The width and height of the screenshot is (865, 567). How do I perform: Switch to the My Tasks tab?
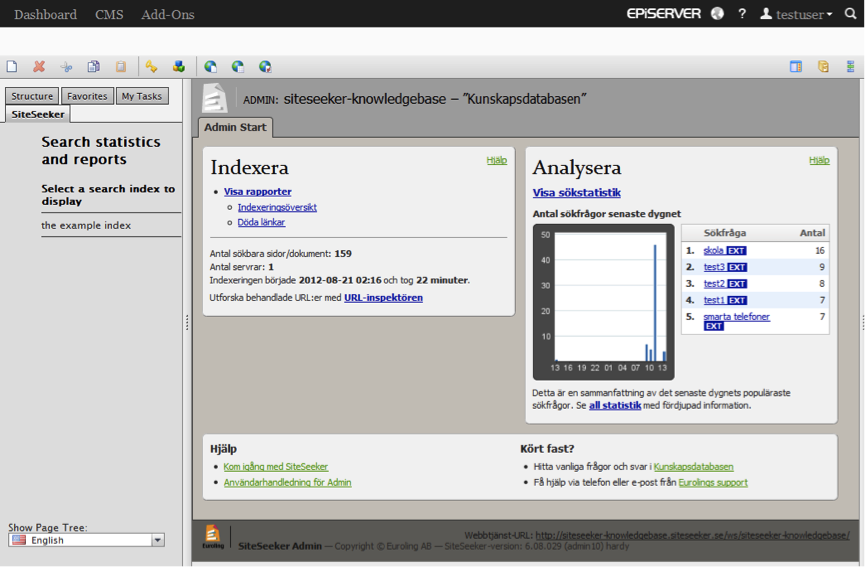coord(142,96)
